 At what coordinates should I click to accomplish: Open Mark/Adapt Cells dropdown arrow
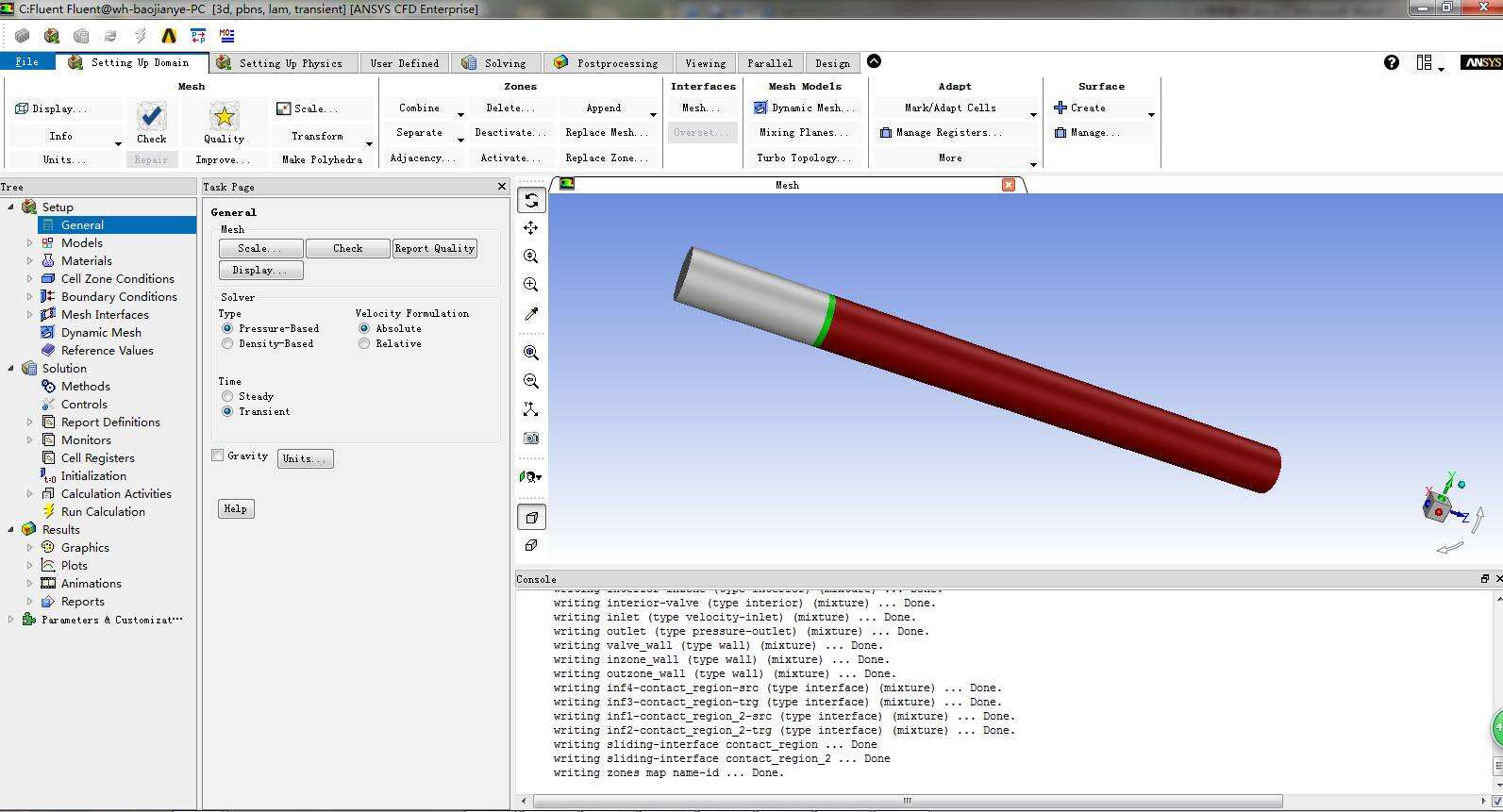1033,114
